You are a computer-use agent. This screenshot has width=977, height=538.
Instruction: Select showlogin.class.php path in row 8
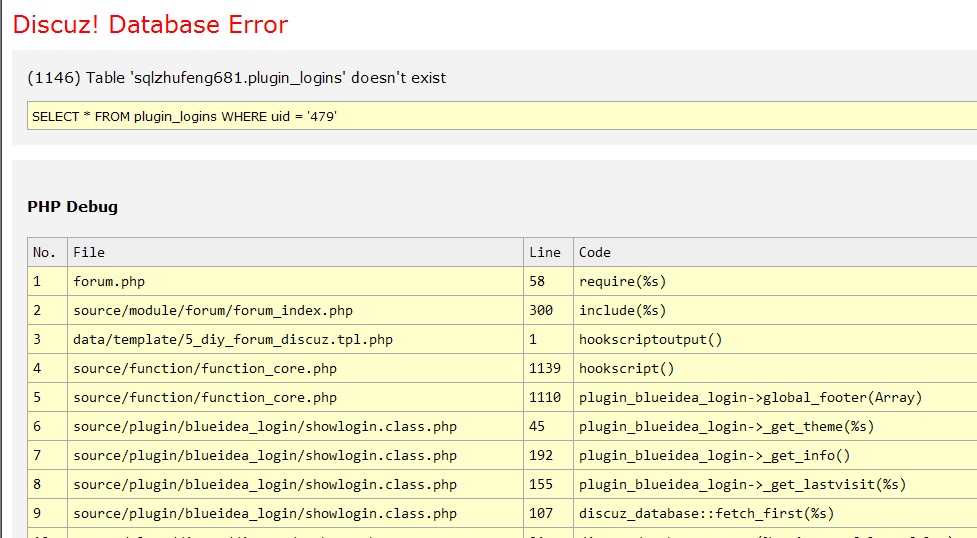(265, 484)
